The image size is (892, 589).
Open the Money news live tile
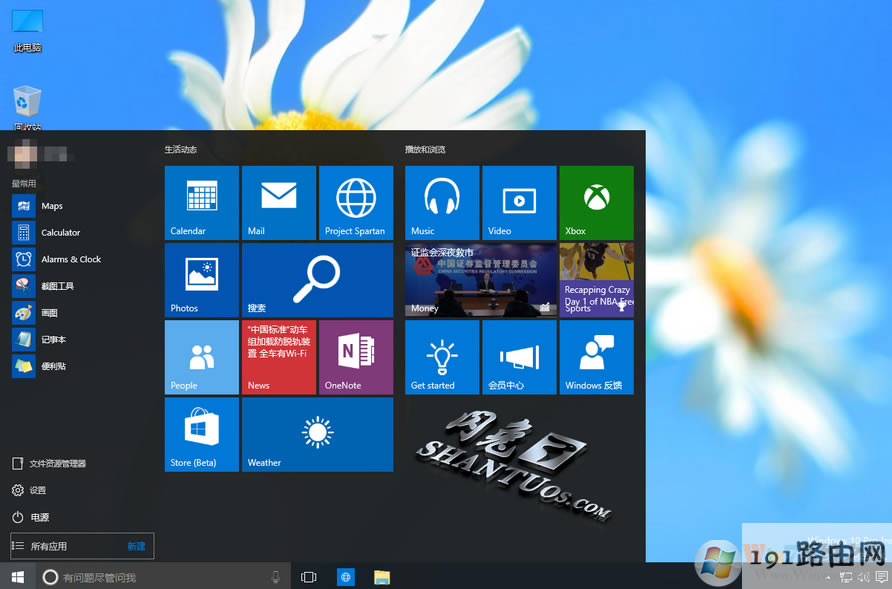tap(480, 280)
